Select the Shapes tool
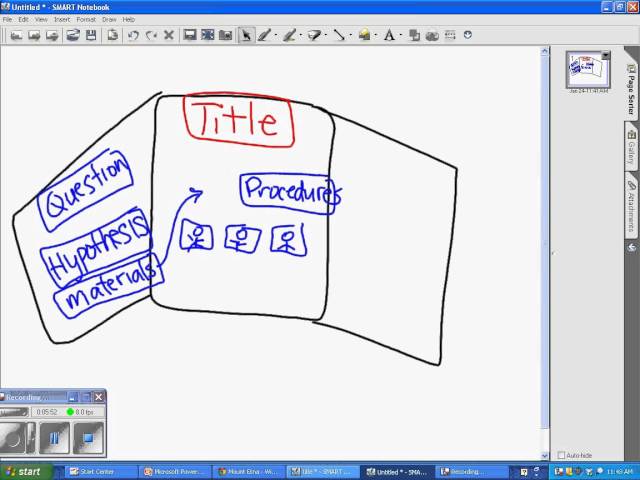This screenshot has height=480, width=640. click(x=364, y=36)
